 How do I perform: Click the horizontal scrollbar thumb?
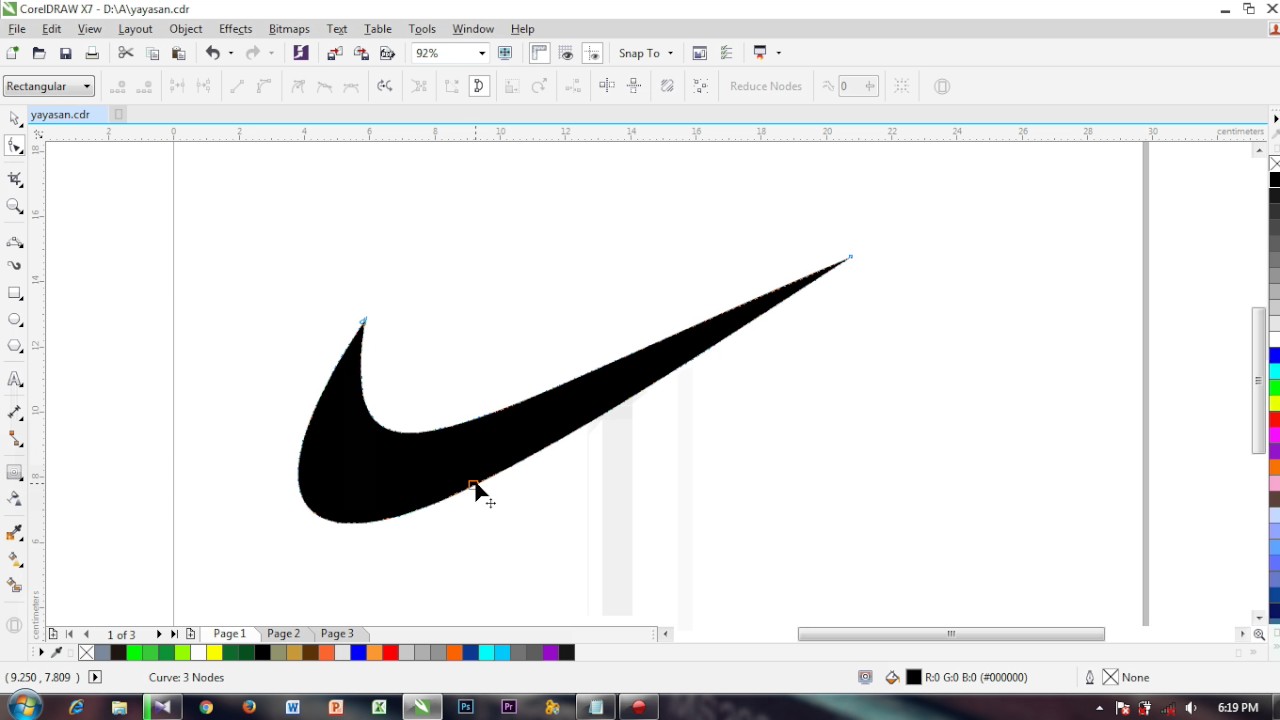951,634
